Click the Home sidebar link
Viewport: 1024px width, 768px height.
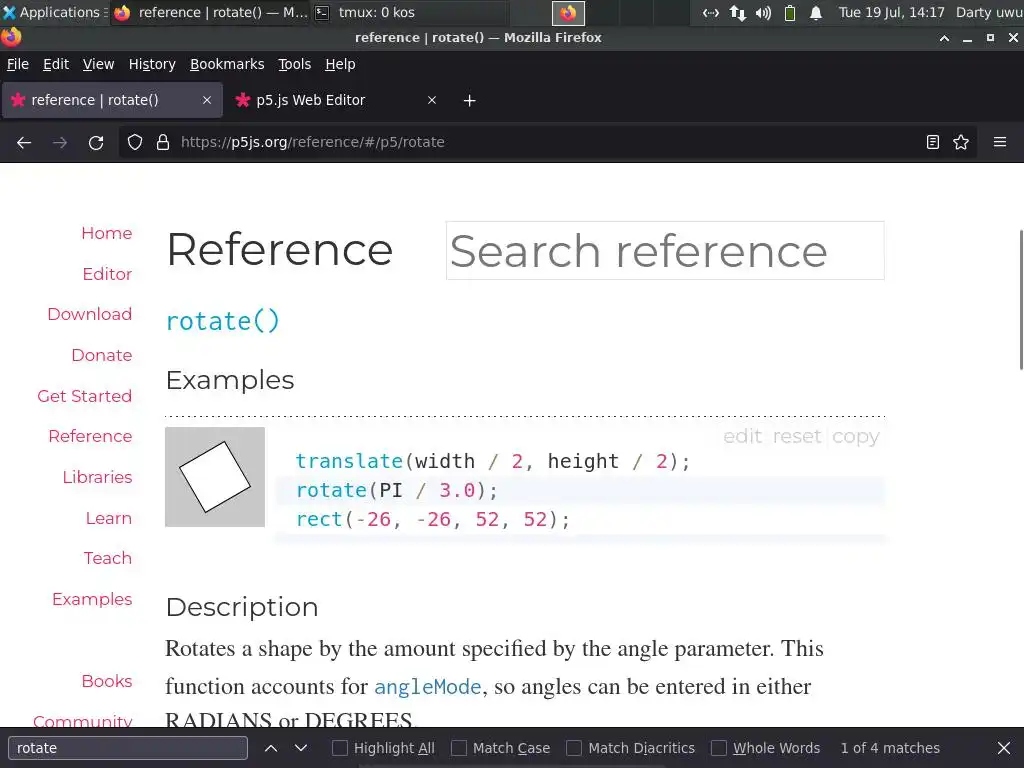point(106,233)
